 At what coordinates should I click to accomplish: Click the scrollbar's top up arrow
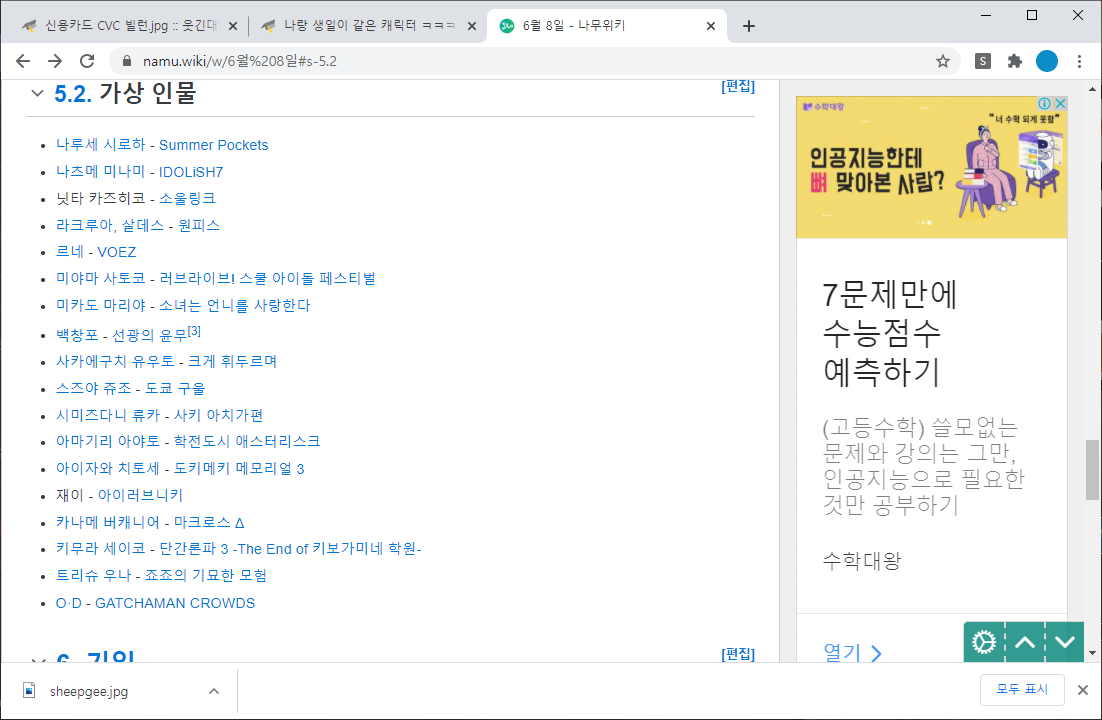[x=1092, y=89]
